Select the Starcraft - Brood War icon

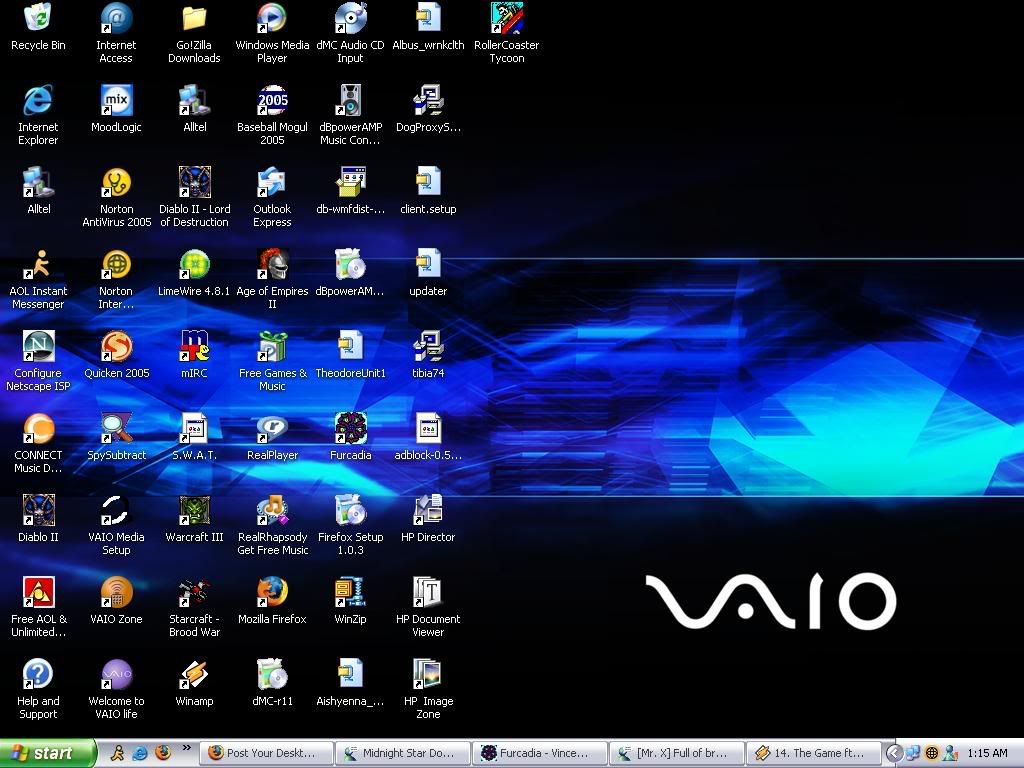(194, 592)
